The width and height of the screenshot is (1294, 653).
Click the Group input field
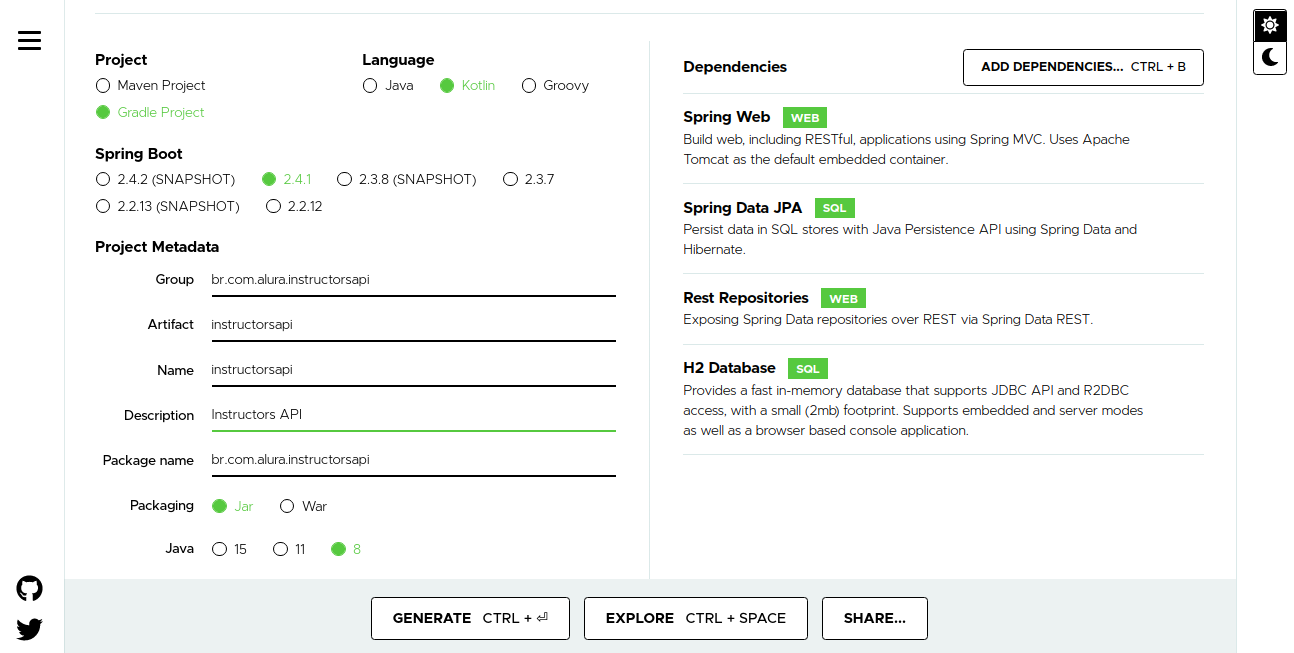(x=412, y=280)
